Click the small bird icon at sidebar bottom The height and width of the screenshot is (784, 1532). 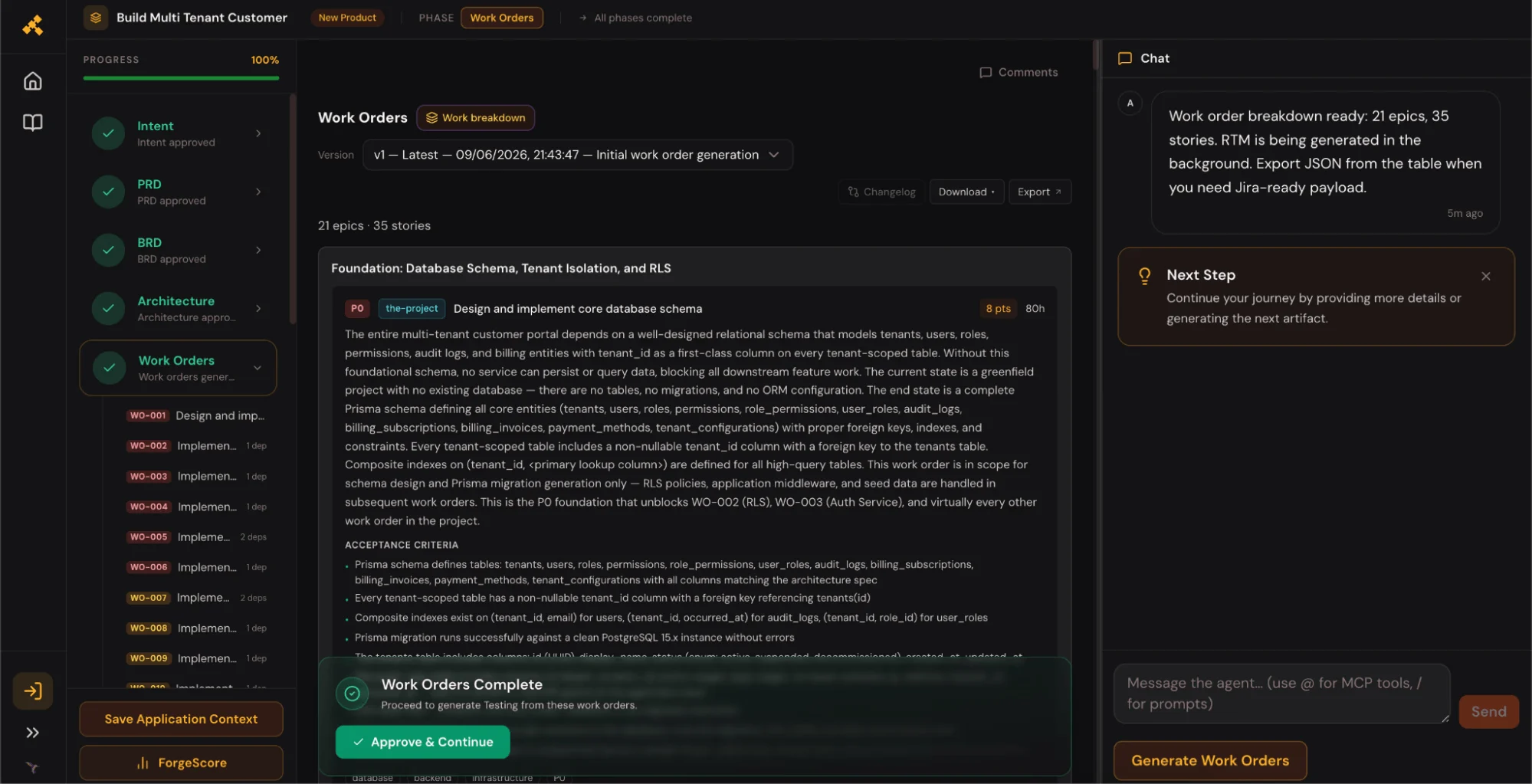32,766
